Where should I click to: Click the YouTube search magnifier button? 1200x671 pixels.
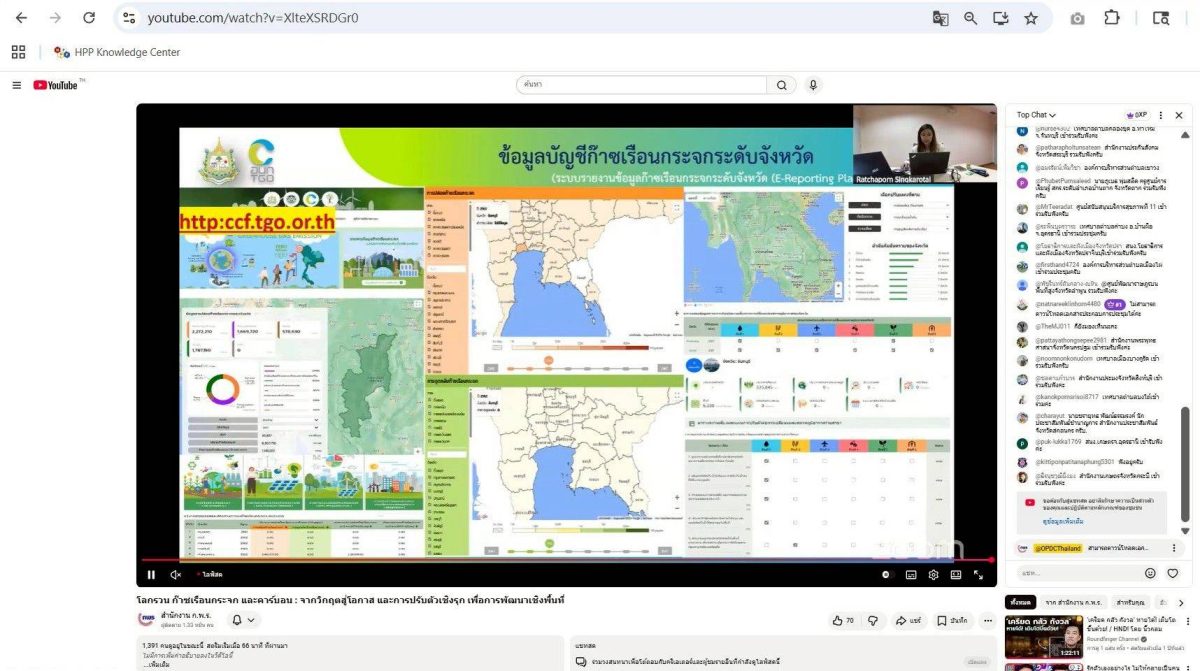tap(781, 85)
